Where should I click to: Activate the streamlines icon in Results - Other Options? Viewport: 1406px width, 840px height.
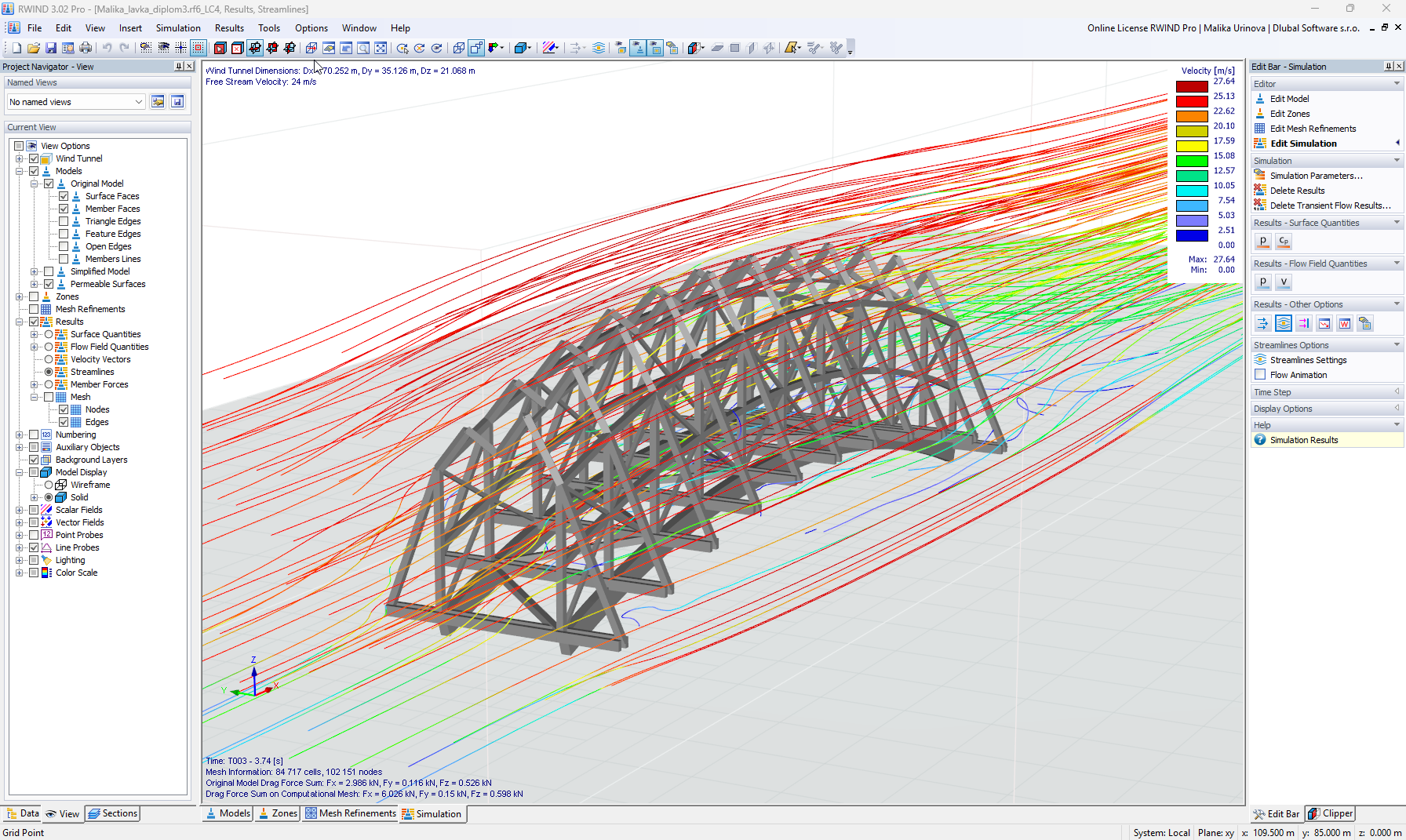tap(1284, 323)
